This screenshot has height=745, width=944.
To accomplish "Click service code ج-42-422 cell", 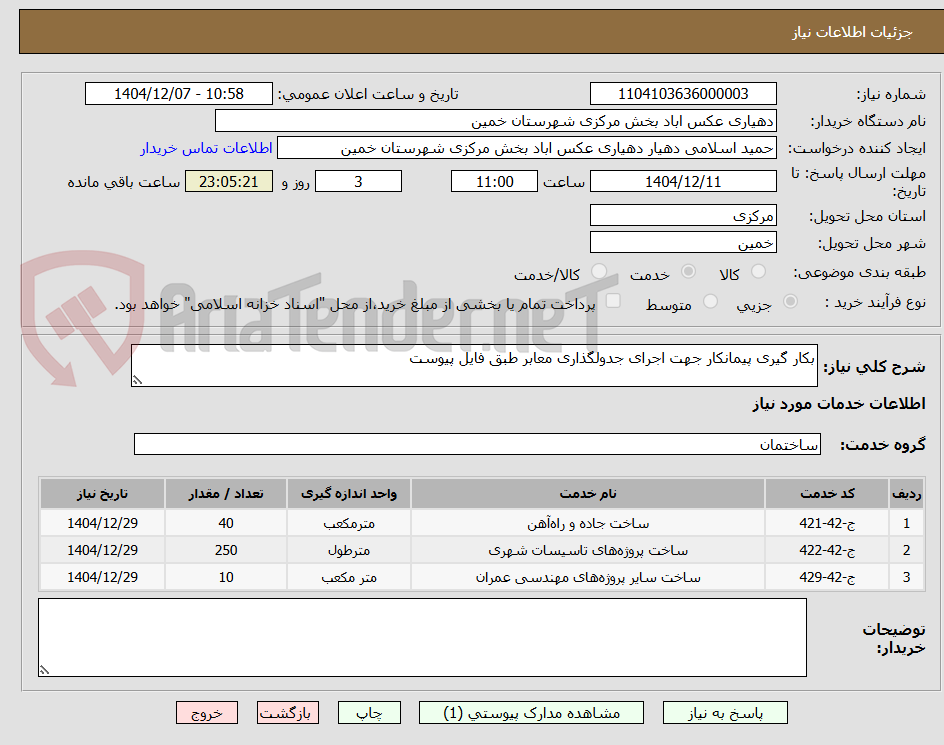I will (x=827, y=550).
